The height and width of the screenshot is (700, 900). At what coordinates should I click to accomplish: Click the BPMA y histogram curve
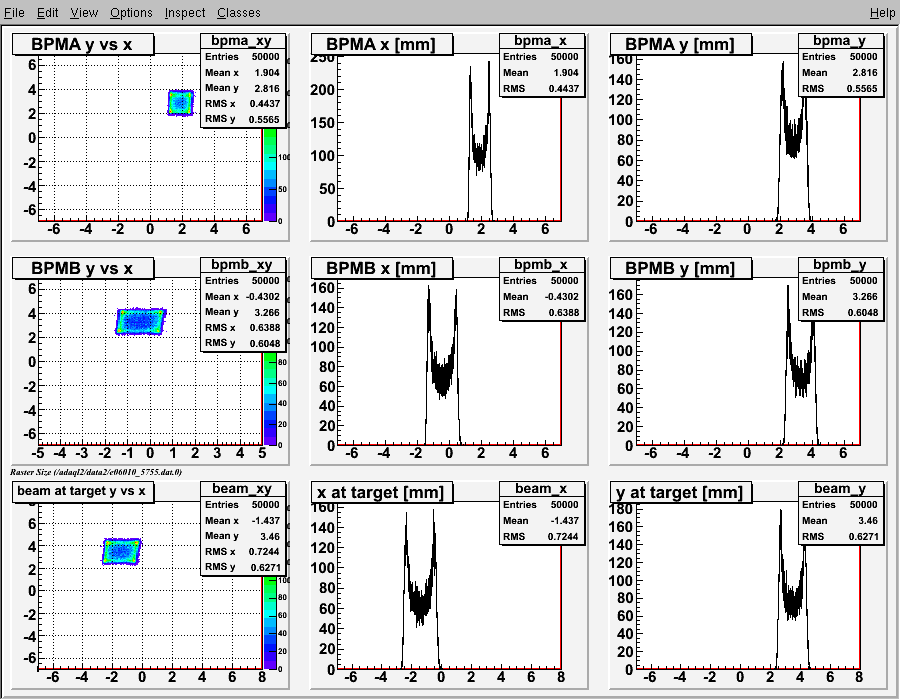[793, 140]
